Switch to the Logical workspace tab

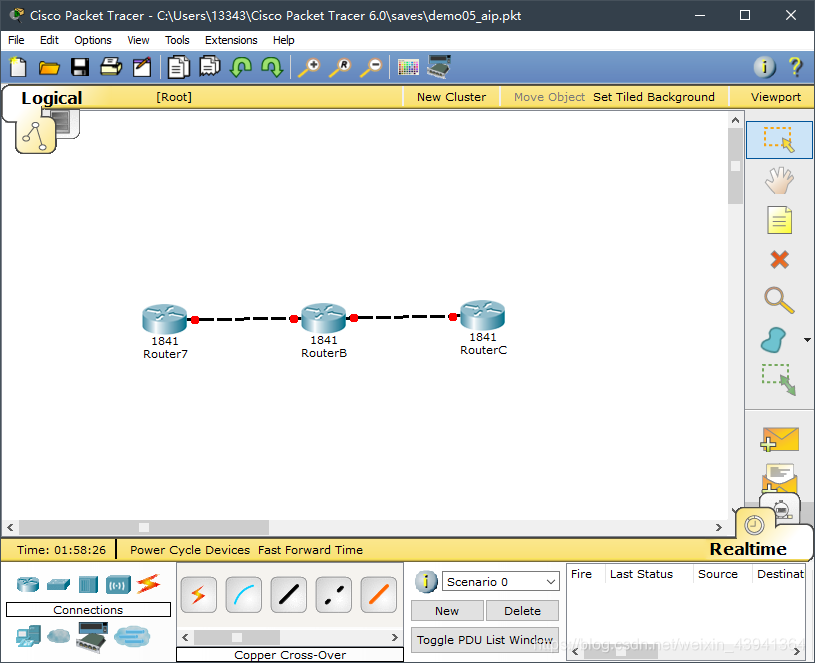click(x=51, y=98)
